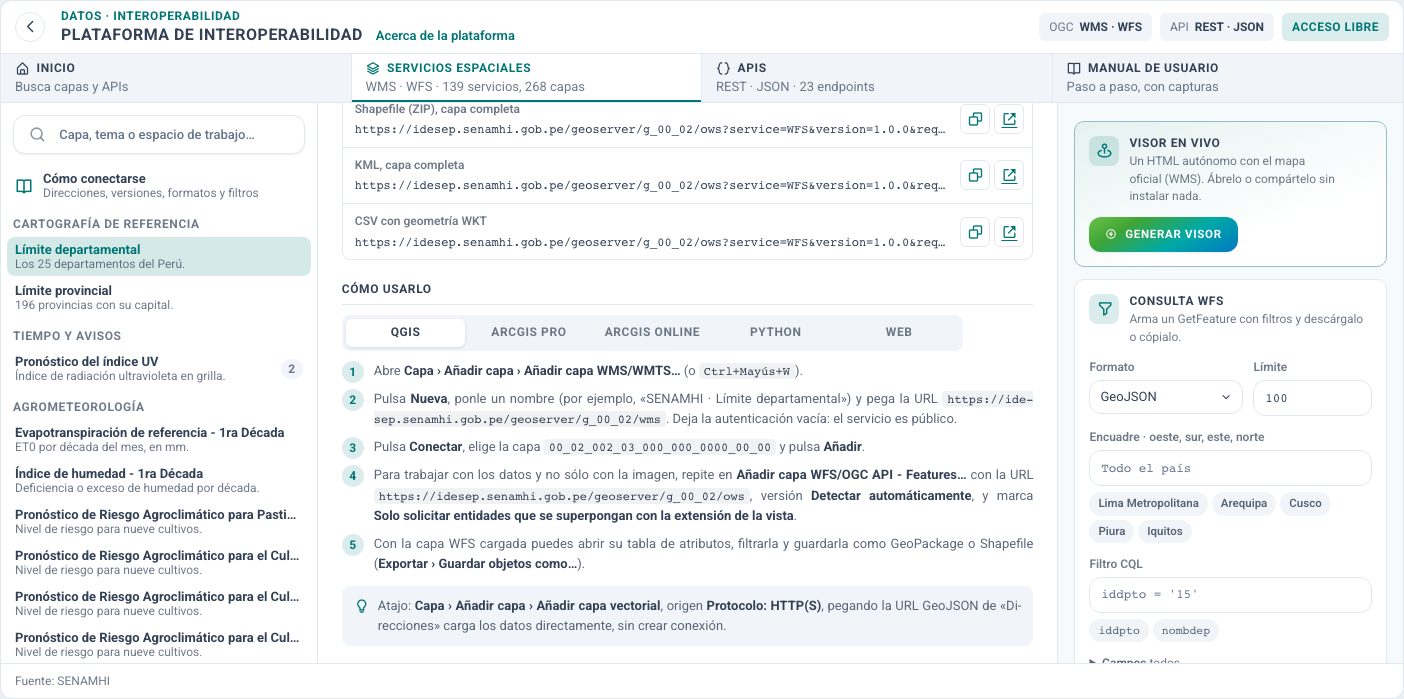
Task: Choose the Lima Metropolitana extent chip
Action: 1148,503
